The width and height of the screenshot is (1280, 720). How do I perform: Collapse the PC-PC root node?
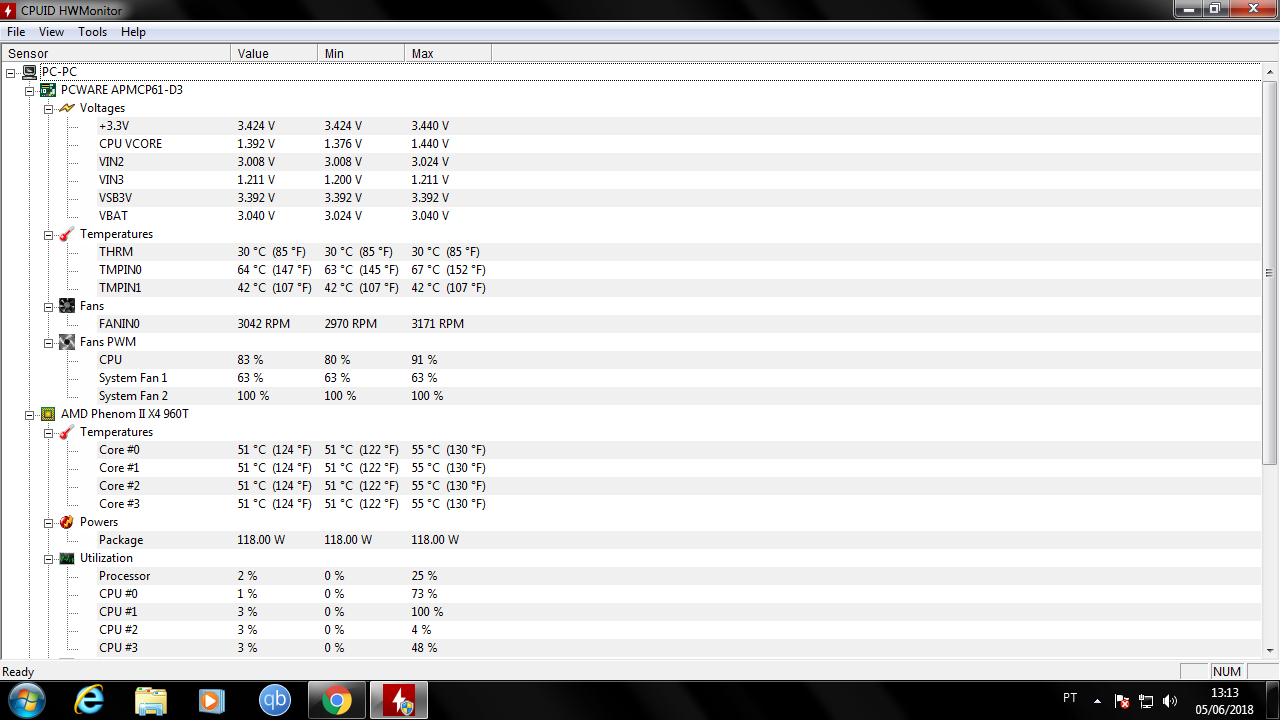(x=11, y=72)
